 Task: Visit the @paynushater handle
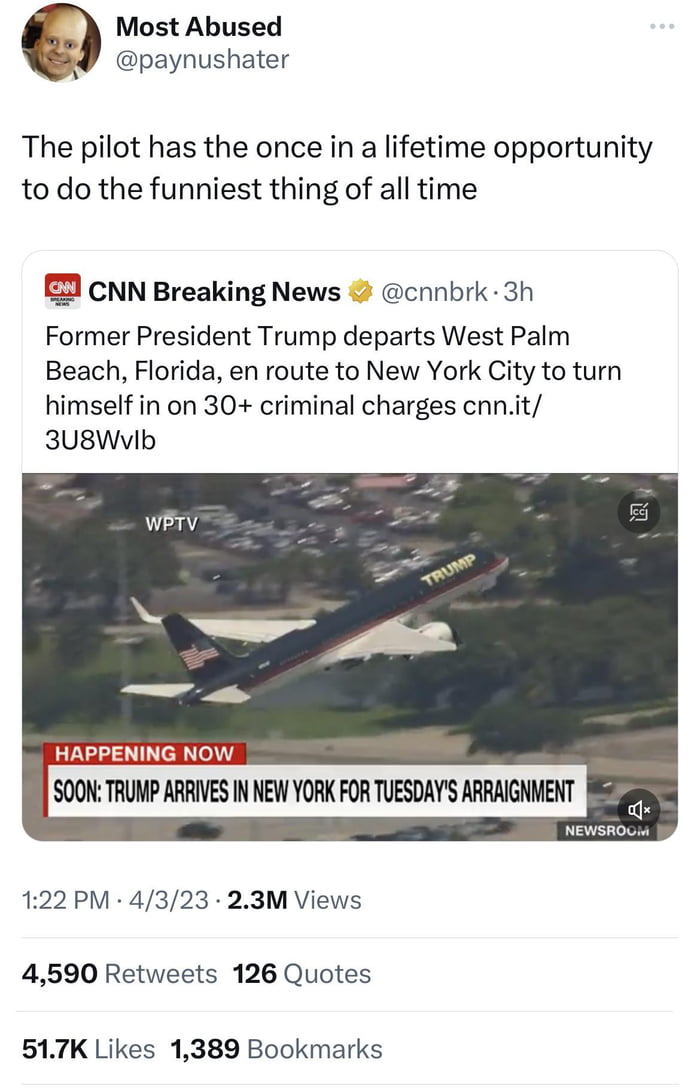tap(202, 60)
